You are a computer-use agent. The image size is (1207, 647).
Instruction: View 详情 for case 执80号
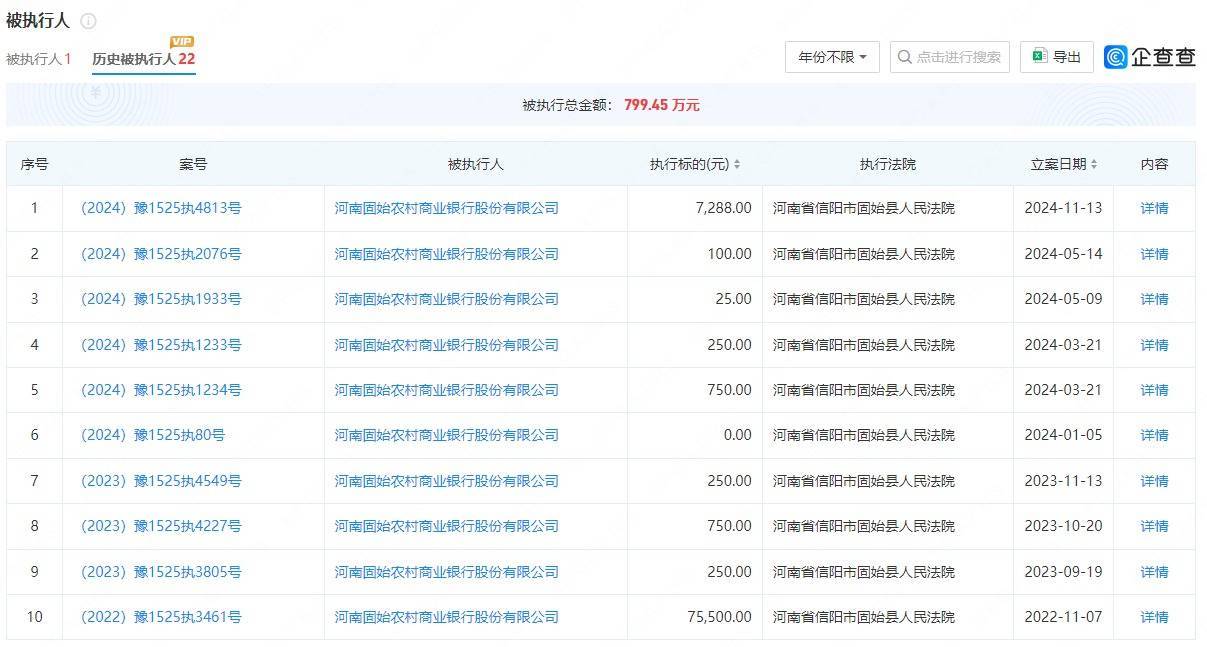(x=1154, y=435)
